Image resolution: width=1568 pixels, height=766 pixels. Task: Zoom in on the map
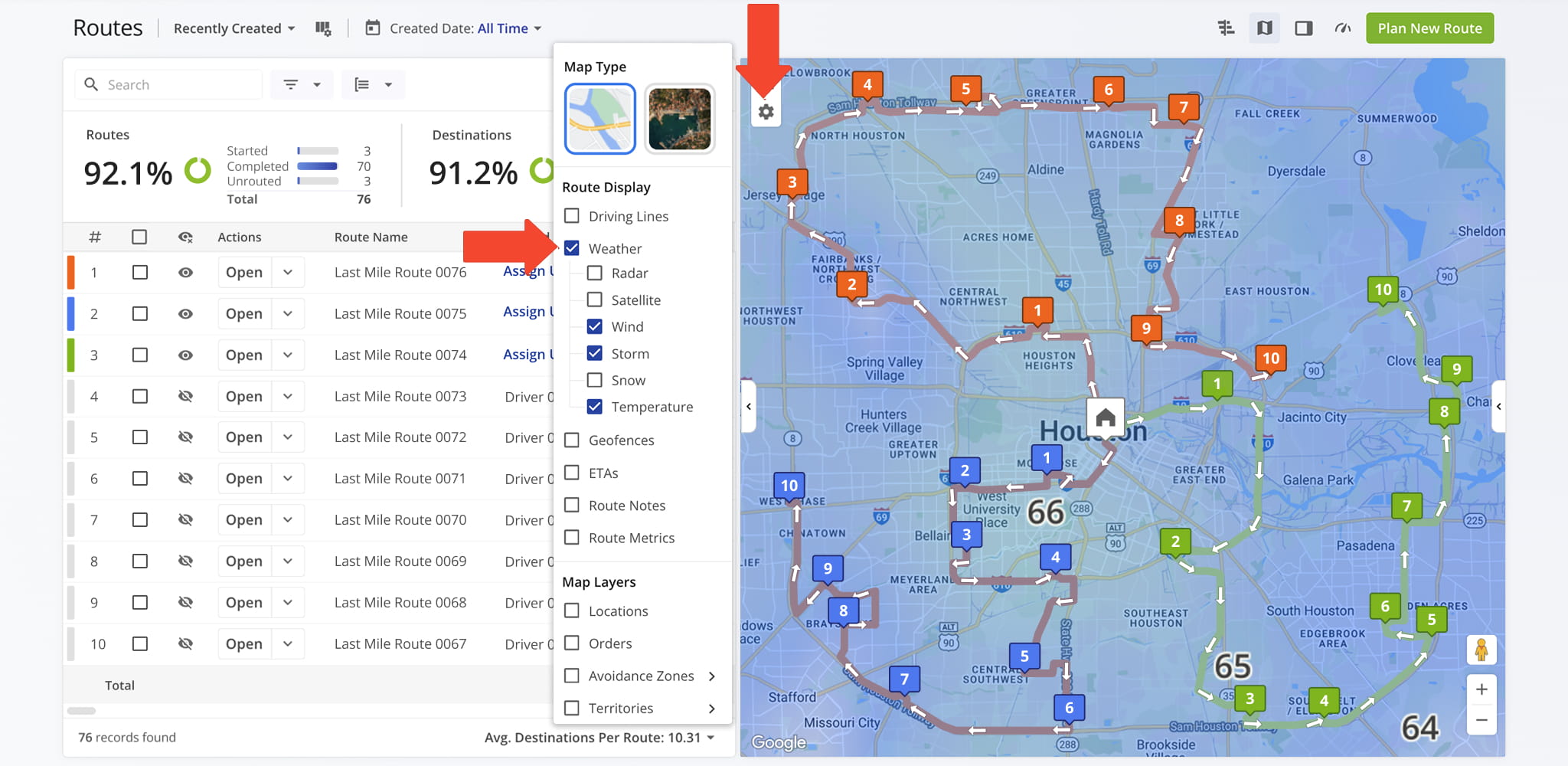point(1481,689)
